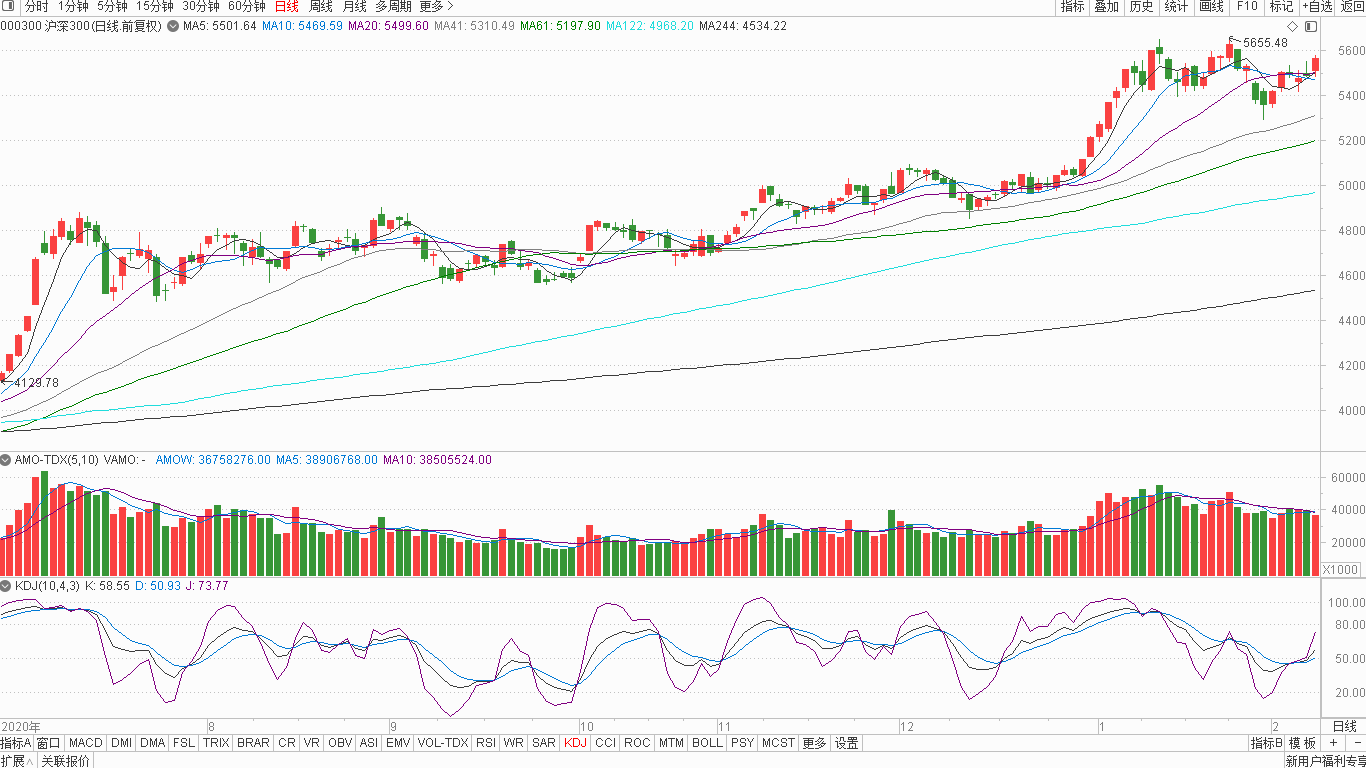This screenshot has width=1366, height=768.
Task: Click the 日线 label at bottom right
Action: click(x=1345, y=726)
